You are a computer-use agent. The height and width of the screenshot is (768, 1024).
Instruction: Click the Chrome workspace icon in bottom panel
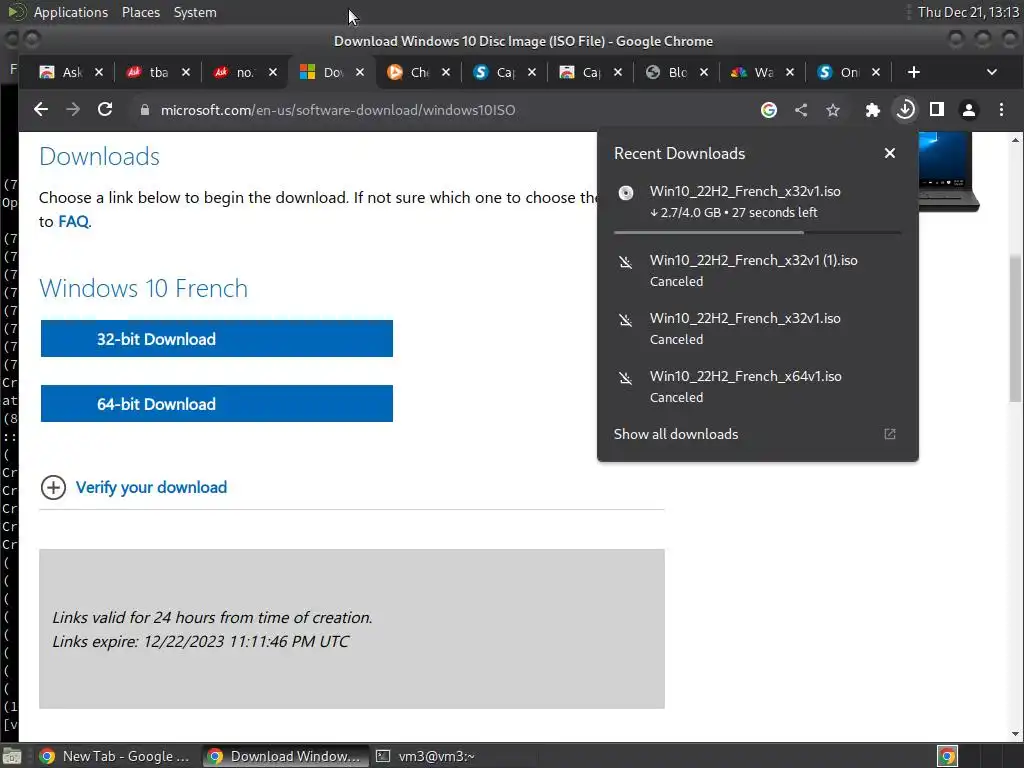(947, 756)
